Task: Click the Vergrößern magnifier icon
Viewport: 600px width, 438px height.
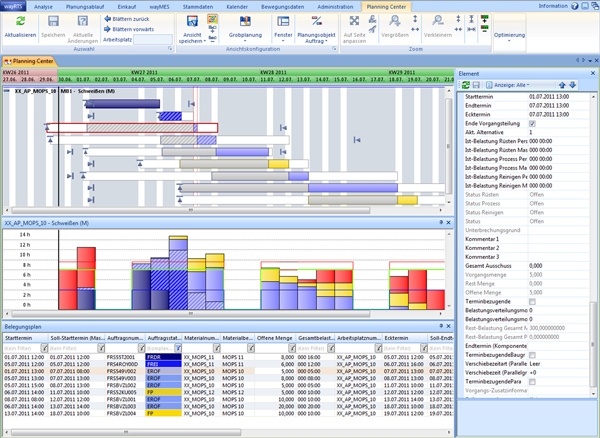Action: coord(395,21)
